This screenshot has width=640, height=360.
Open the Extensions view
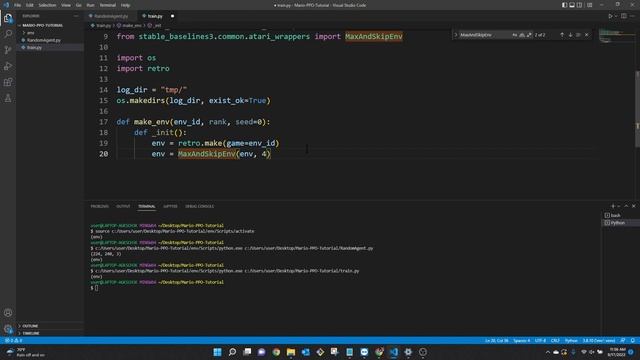(8, 82)
